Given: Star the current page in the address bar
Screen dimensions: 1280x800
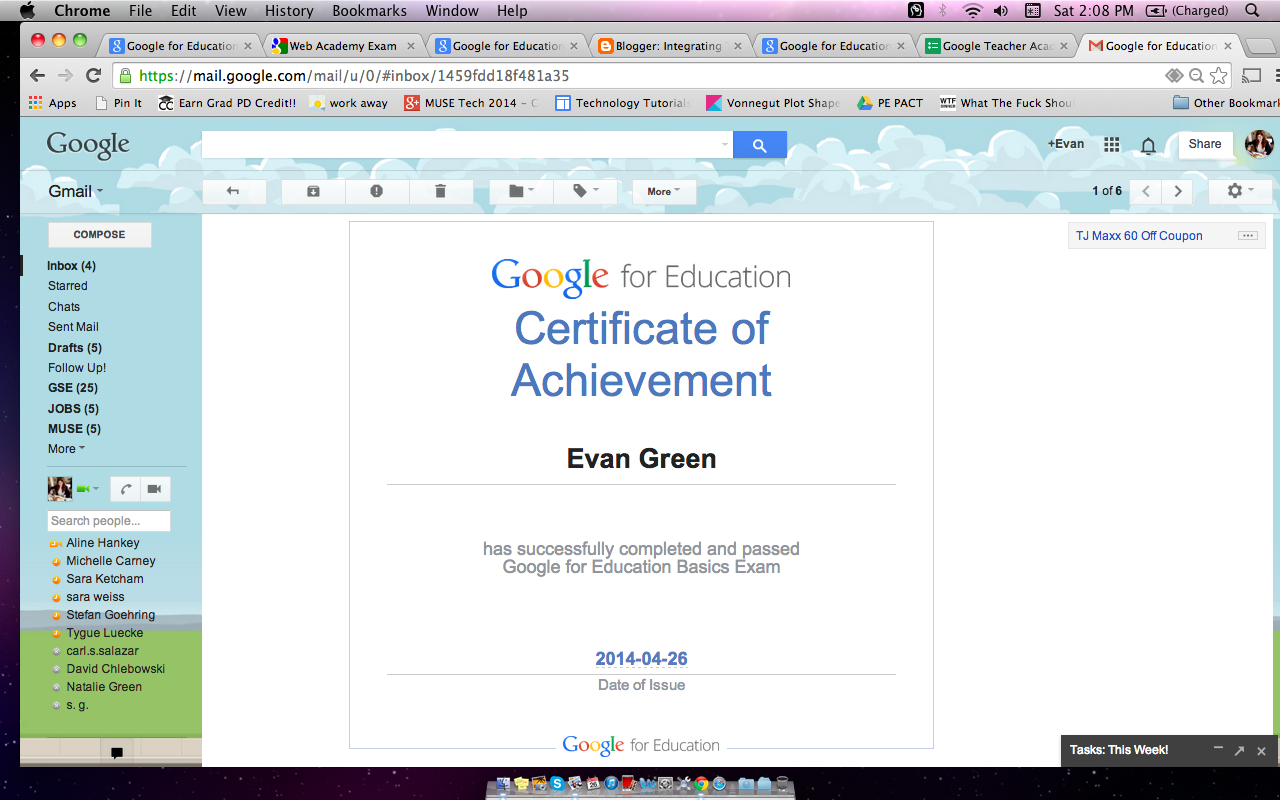Looking at the screenshot, I should point(1218,74).
